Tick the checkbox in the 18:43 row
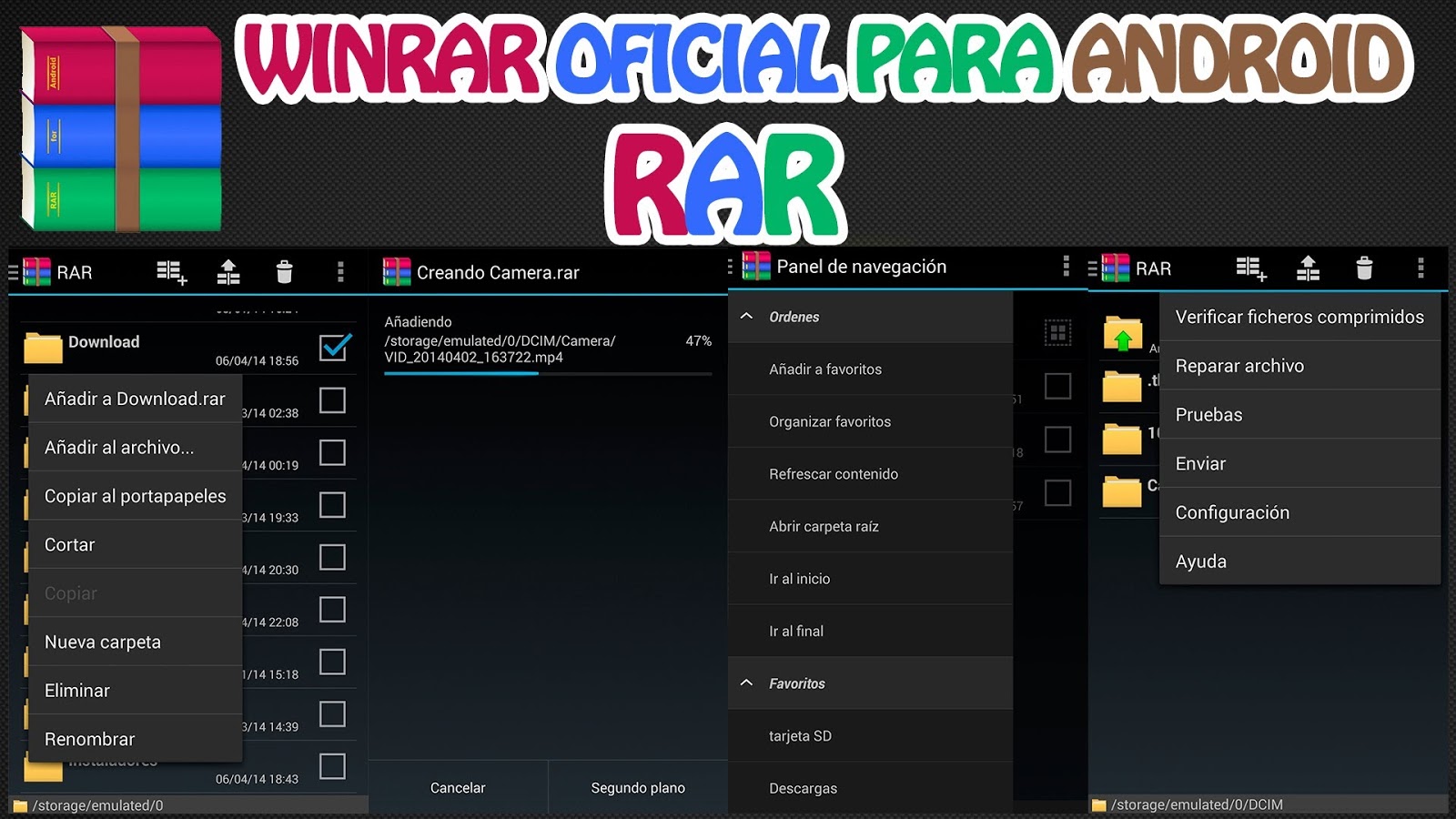 point(332,766)
